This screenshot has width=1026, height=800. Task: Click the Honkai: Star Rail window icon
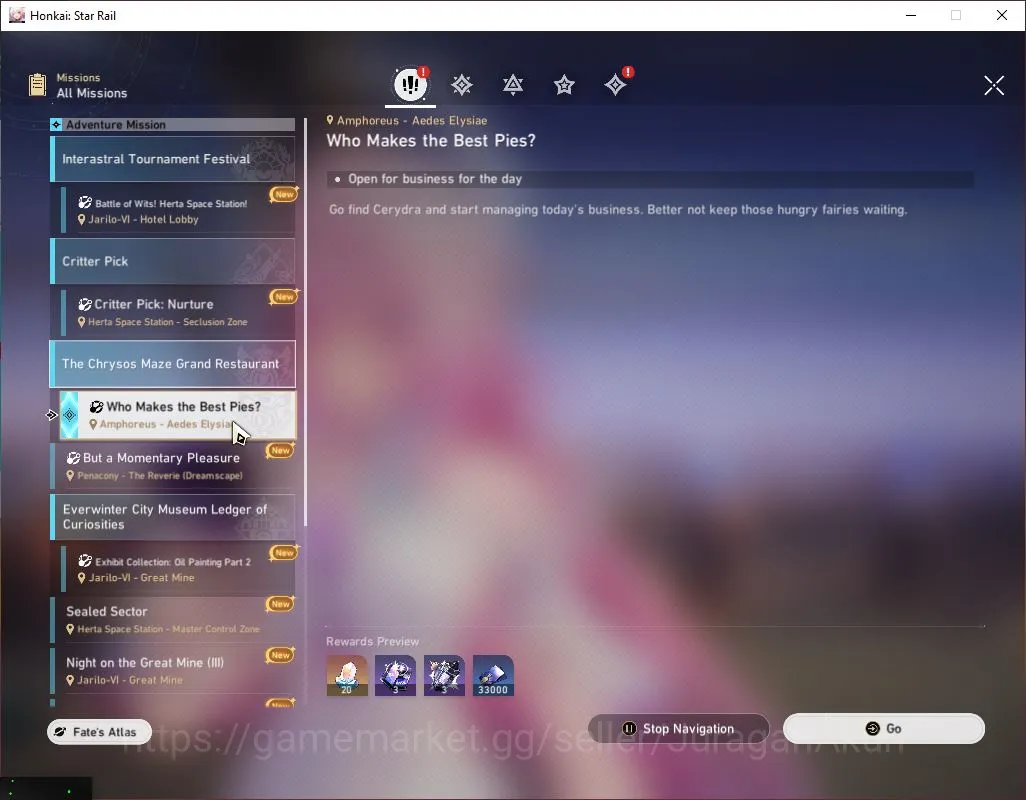[16, 15]
